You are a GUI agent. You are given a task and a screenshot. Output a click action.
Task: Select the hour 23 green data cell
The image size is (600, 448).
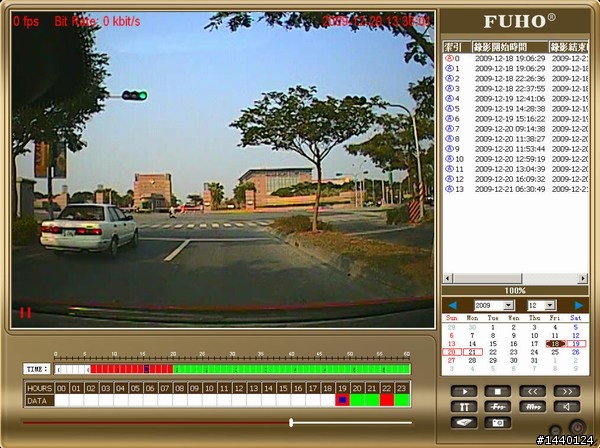(402, 400)
